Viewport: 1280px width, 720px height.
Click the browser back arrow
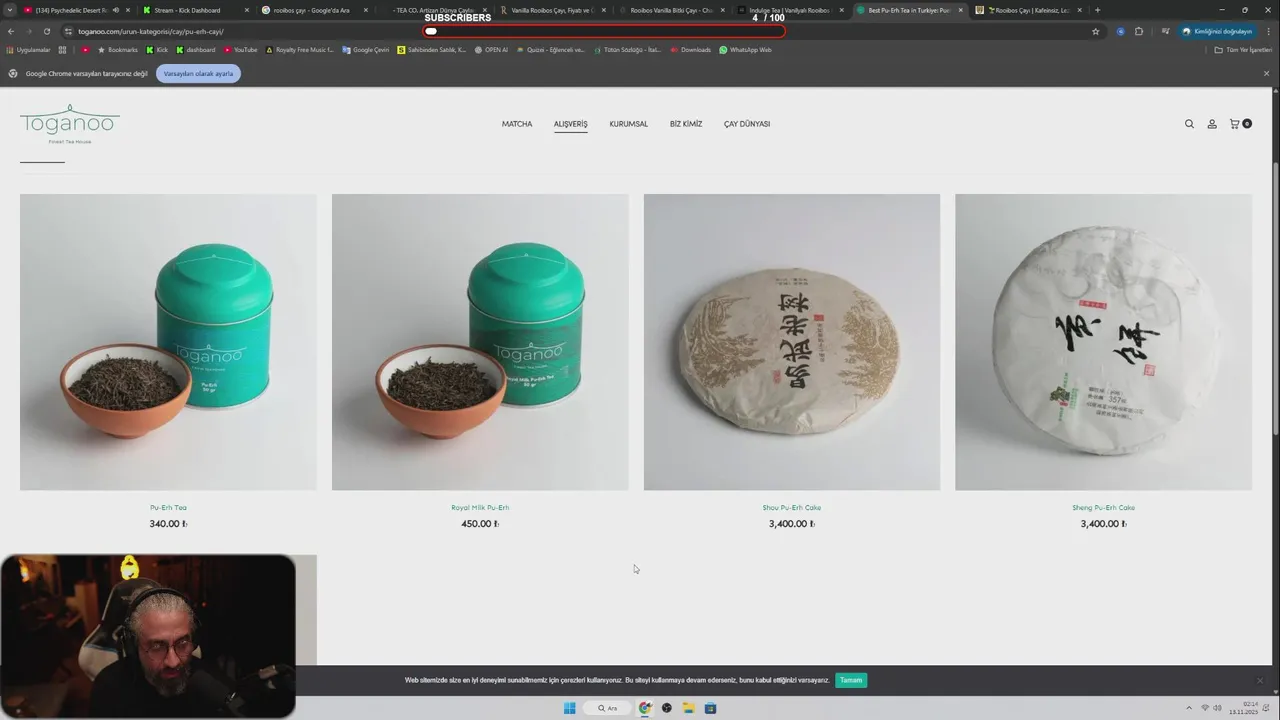11,31
